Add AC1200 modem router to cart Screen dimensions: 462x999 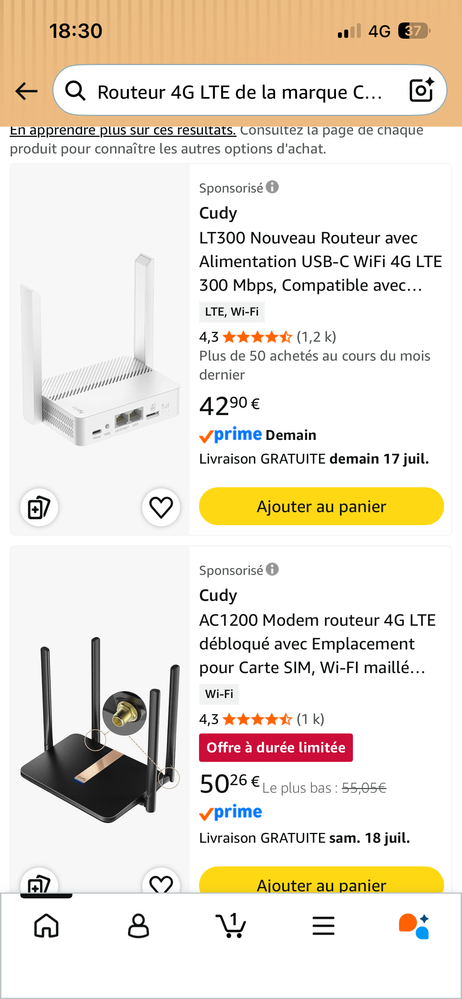click(321, 880)
